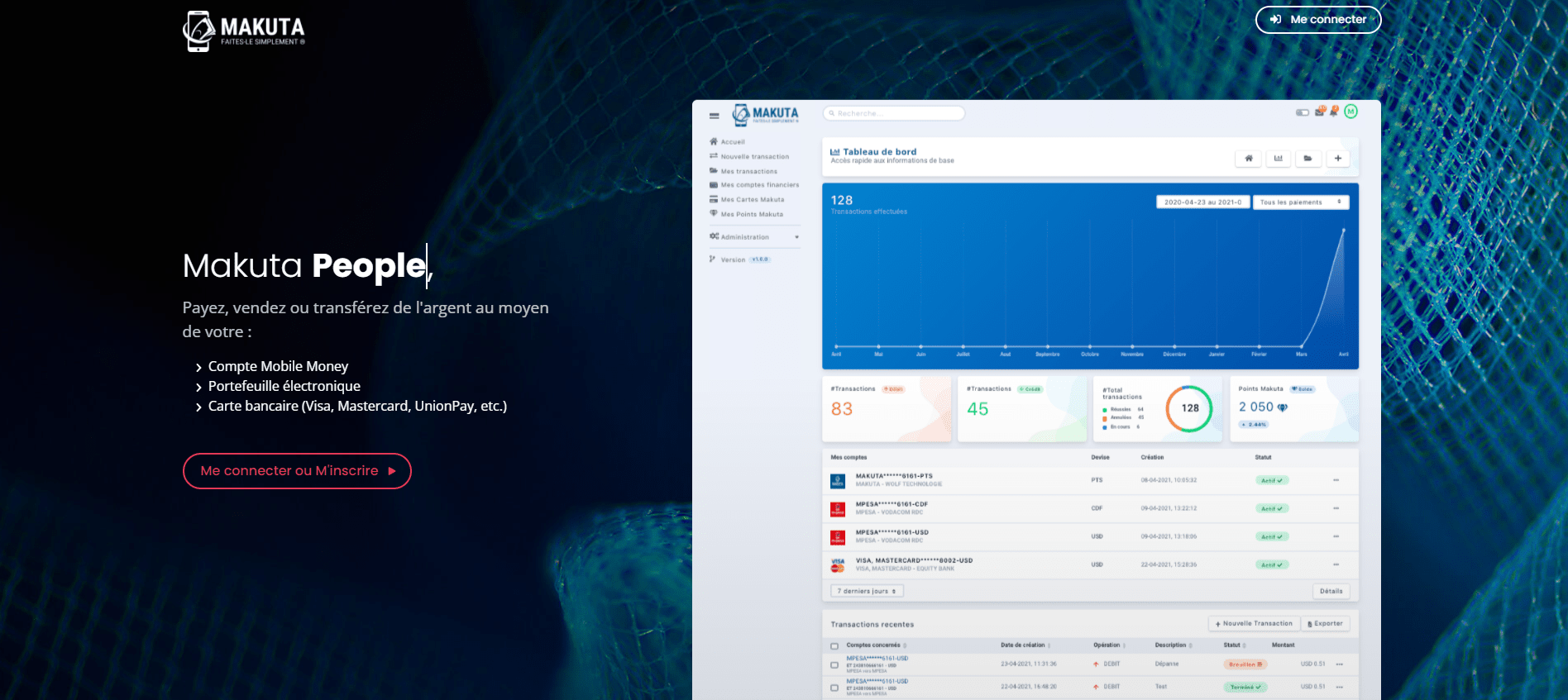Click the 'Carte bancaire' list item

pos(357,406)
